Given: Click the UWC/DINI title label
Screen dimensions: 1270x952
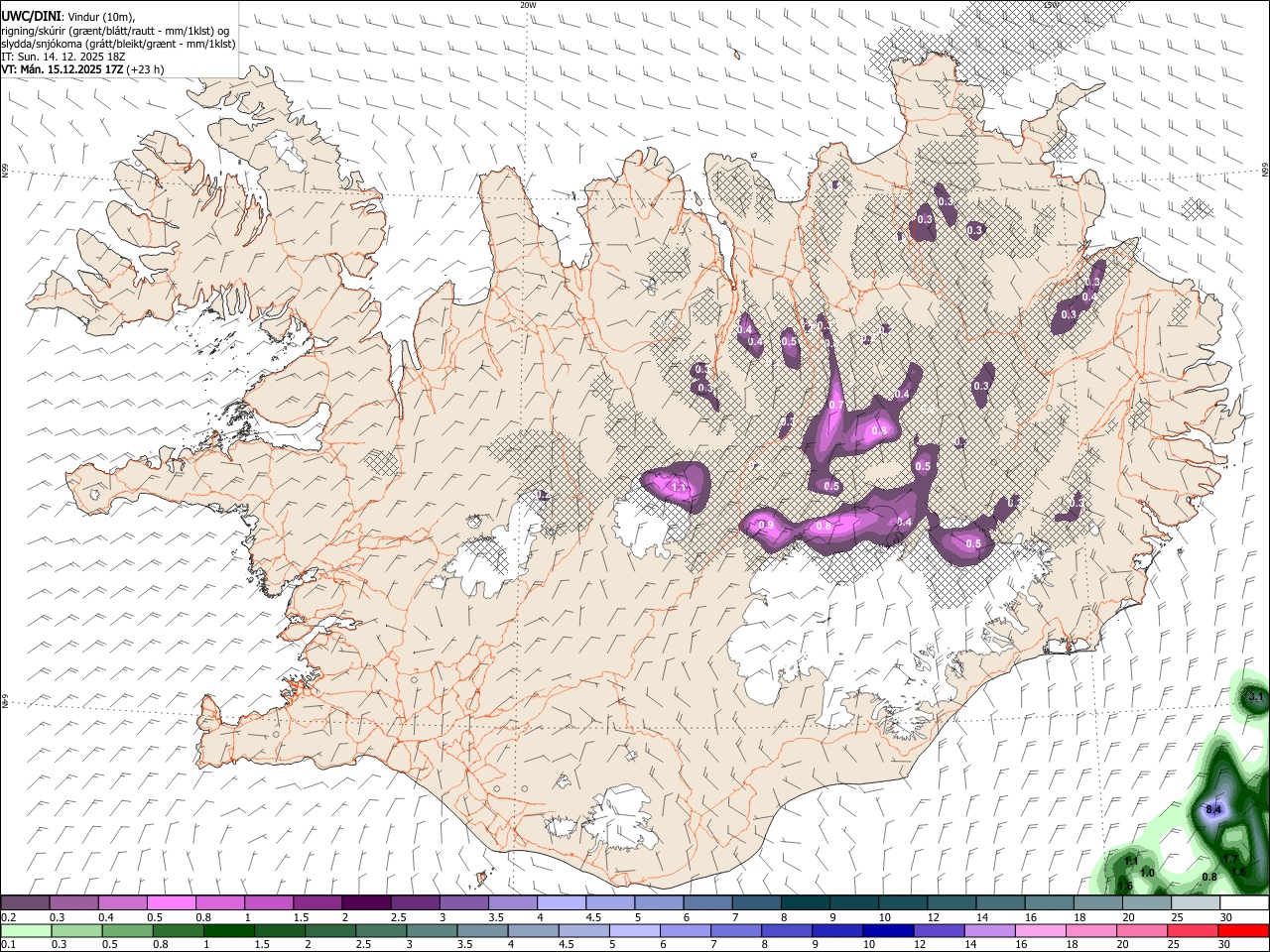Looking at the screenshot, I should pos(30,16).
